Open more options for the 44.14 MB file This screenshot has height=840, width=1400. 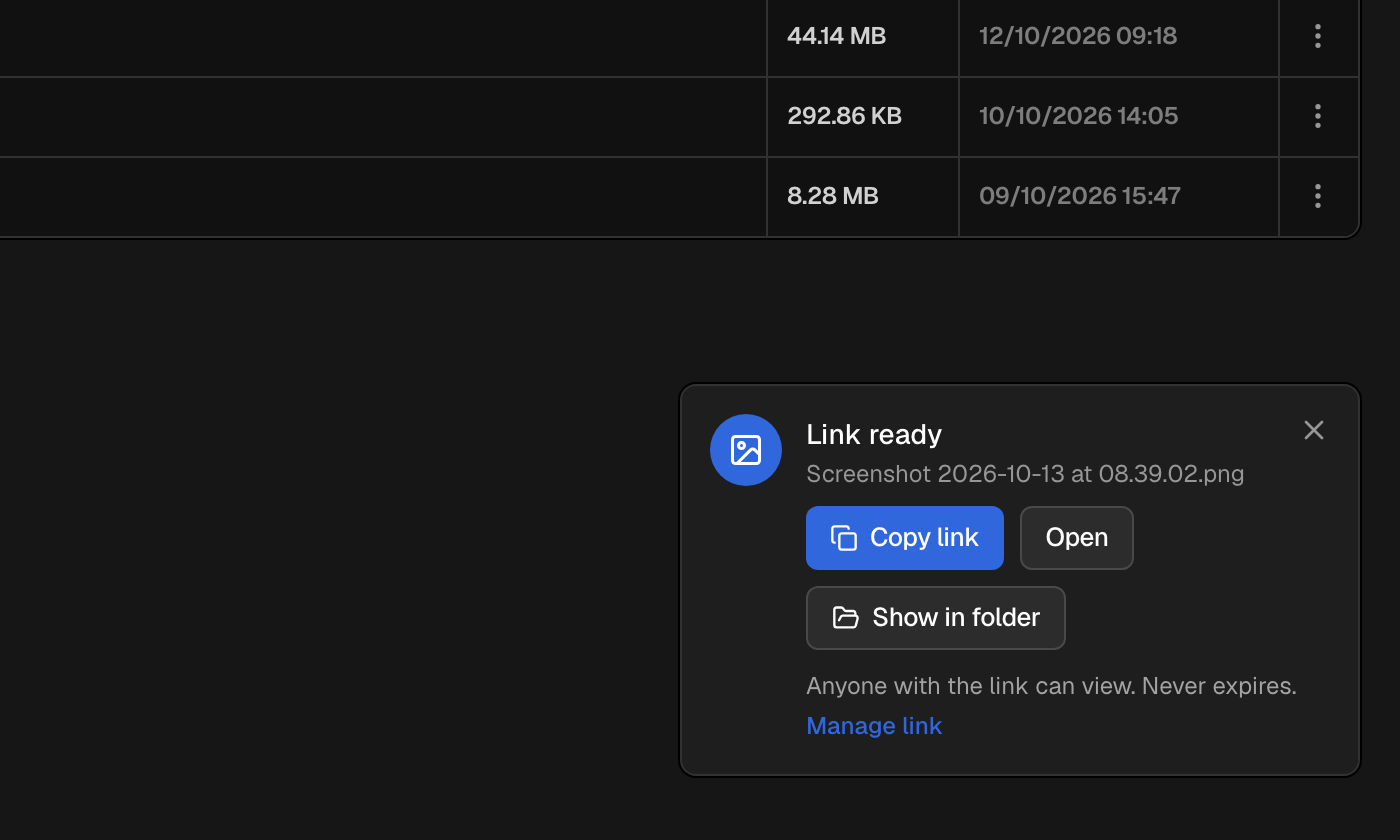click(x=1318, y=36)
